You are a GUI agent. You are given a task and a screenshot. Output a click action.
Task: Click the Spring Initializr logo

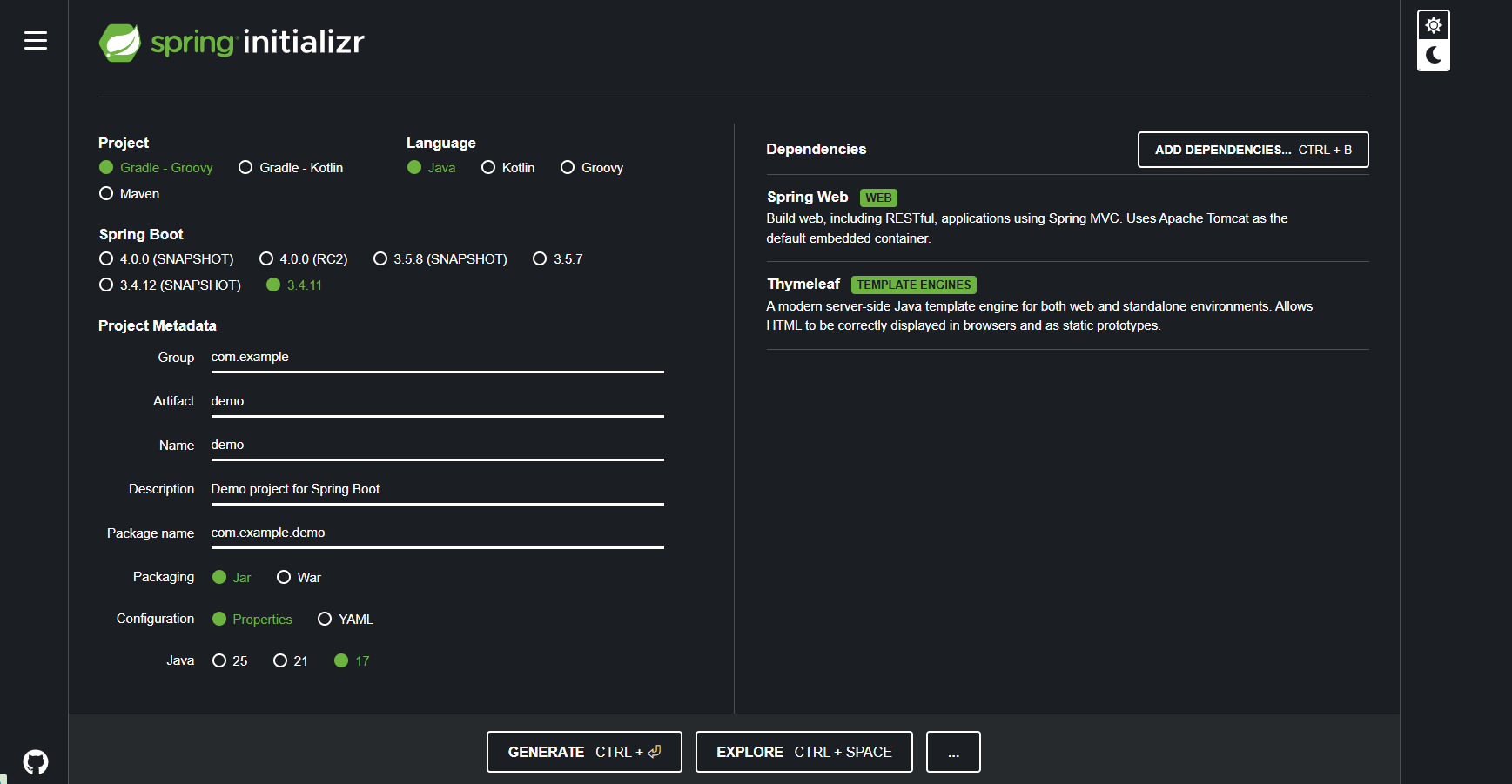click(x=232, y=42)
